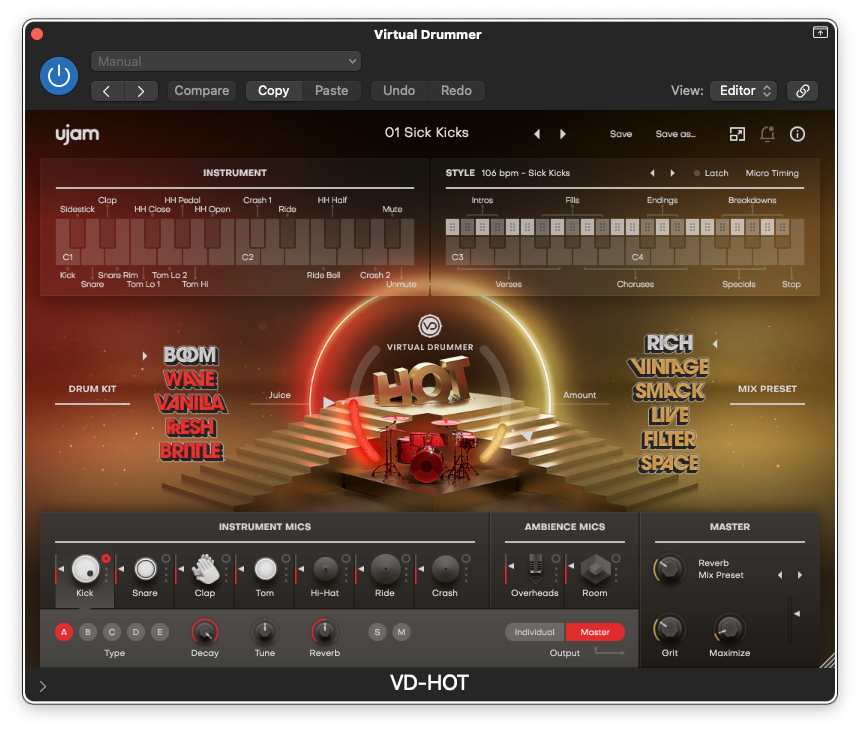This screenshot has height=731, width=860.
Task: Set Output to Individual
Action: pos(535,632)
